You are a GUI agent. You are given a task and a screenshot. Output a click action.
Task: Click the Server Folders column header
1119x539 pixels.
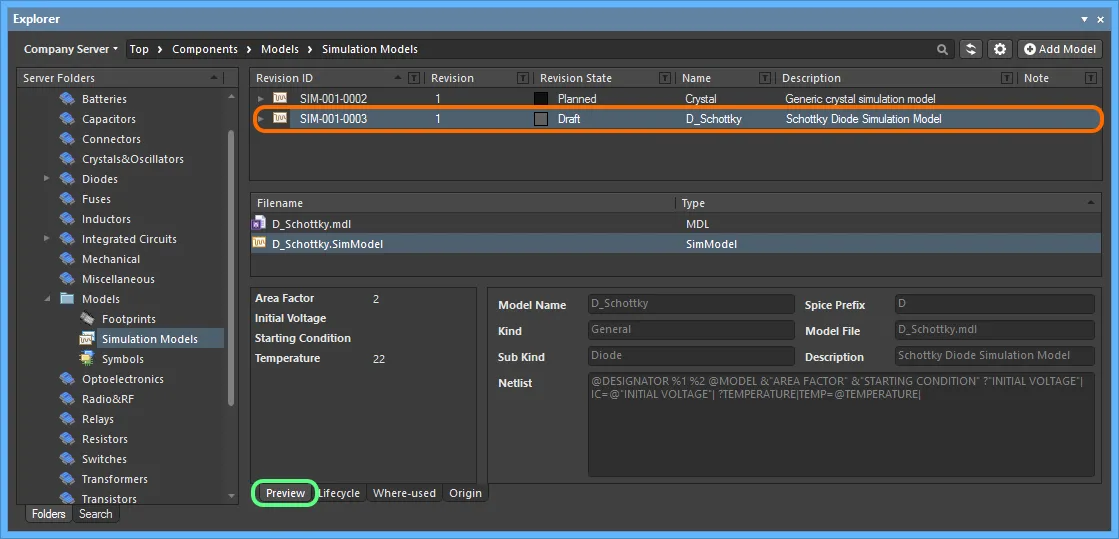120,78
